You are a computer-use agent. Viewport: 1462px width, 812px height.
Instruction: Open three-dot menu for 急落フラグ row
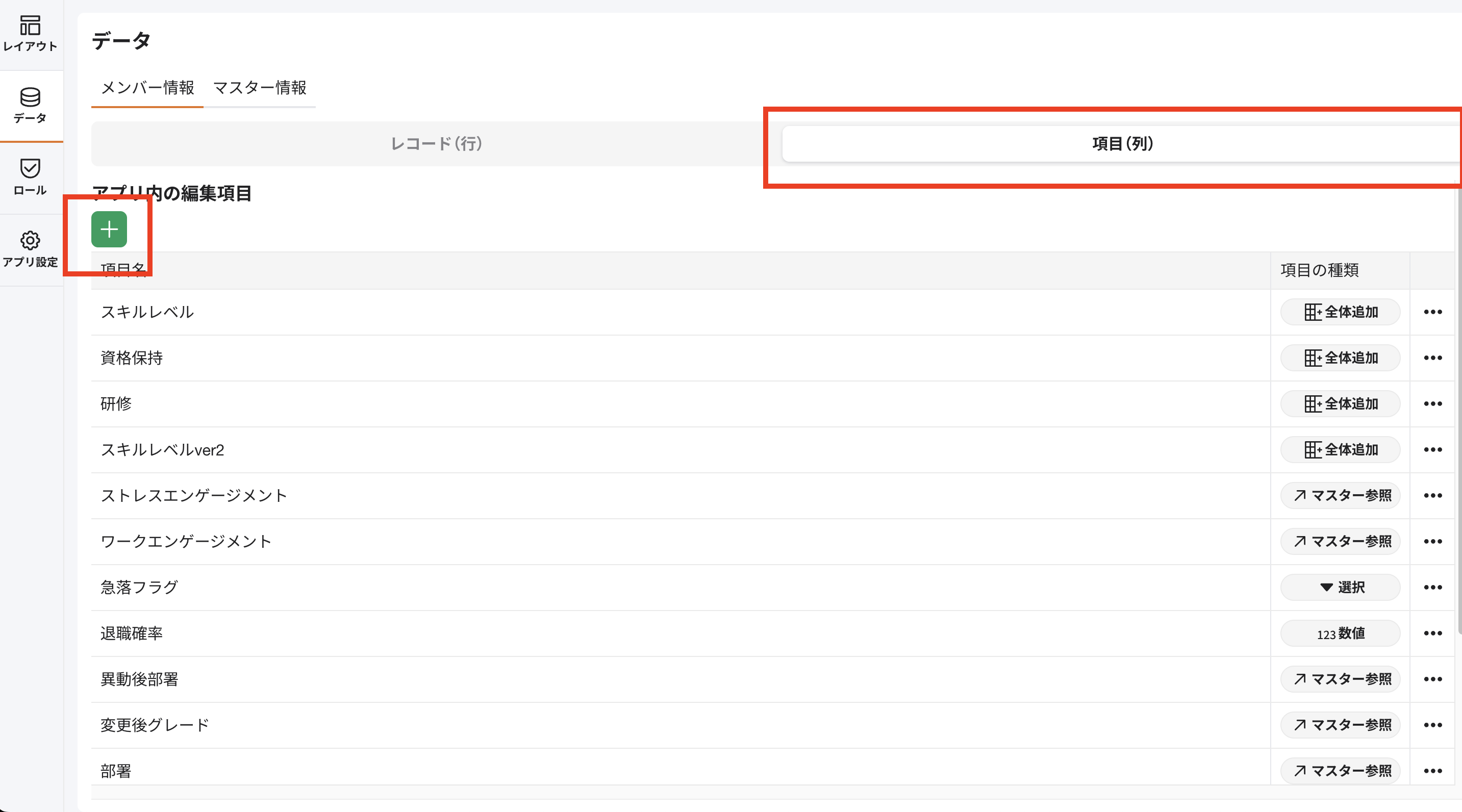click(1432, 587)
